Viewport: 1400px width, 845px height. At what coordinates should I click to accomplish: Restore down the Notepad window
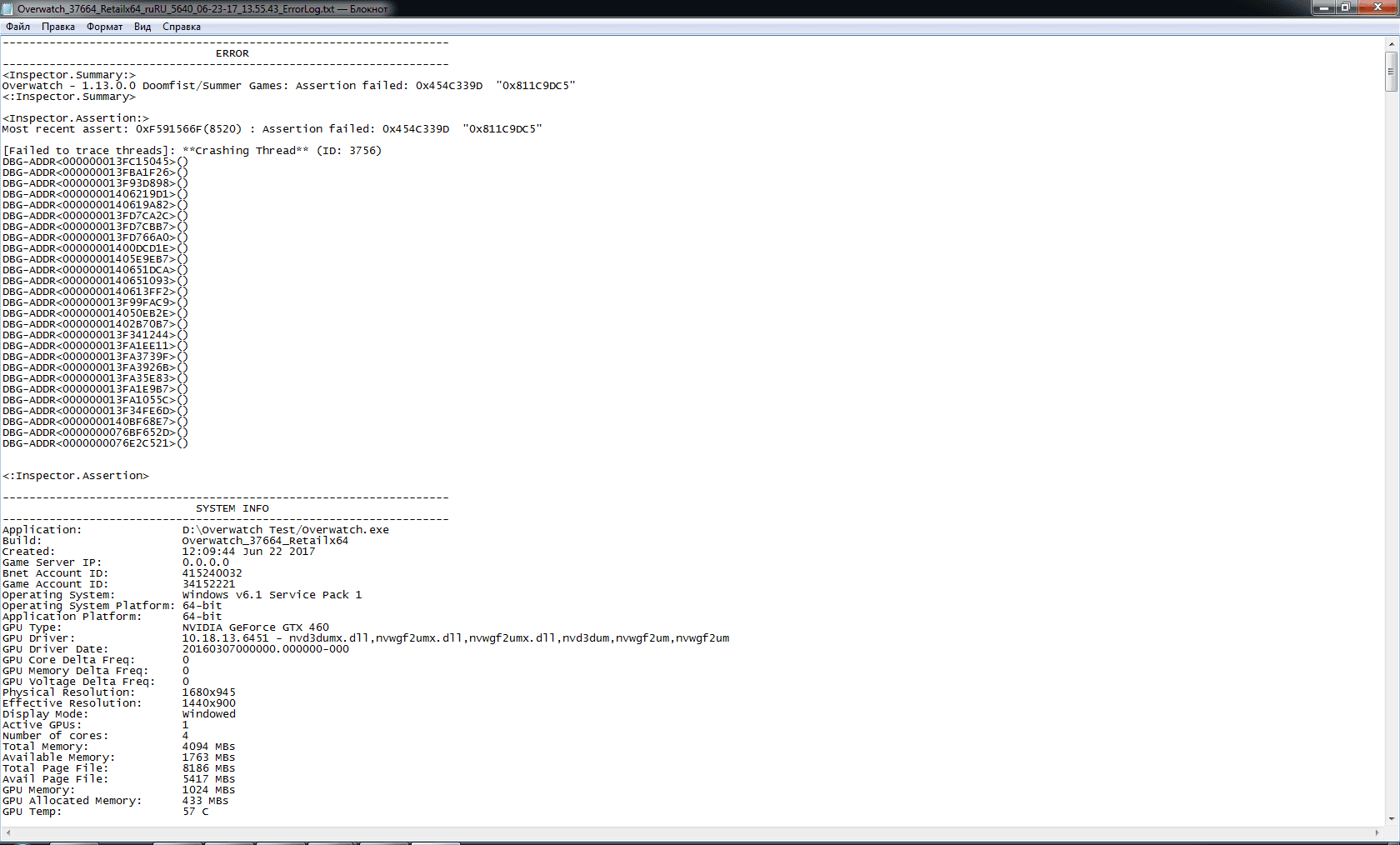coord(1345,7)
